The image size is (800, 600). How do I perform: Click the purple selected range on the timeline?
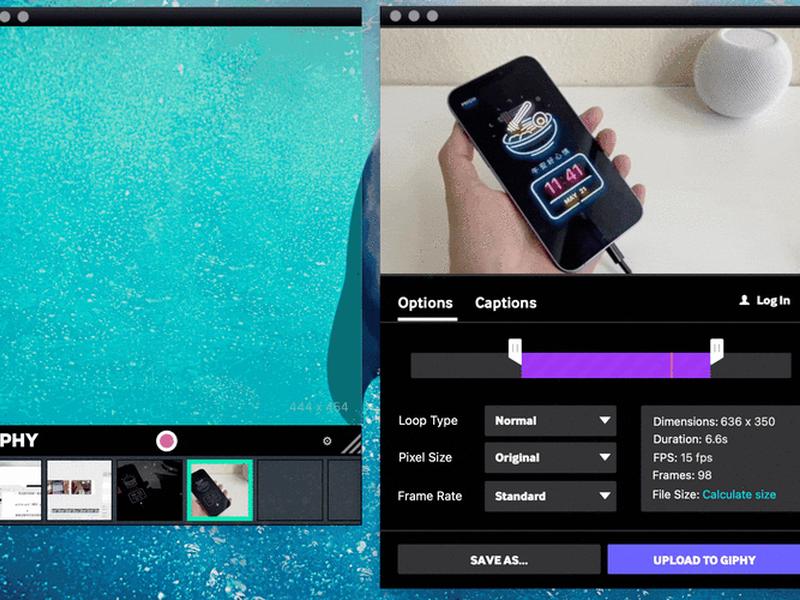click(615, 365)
